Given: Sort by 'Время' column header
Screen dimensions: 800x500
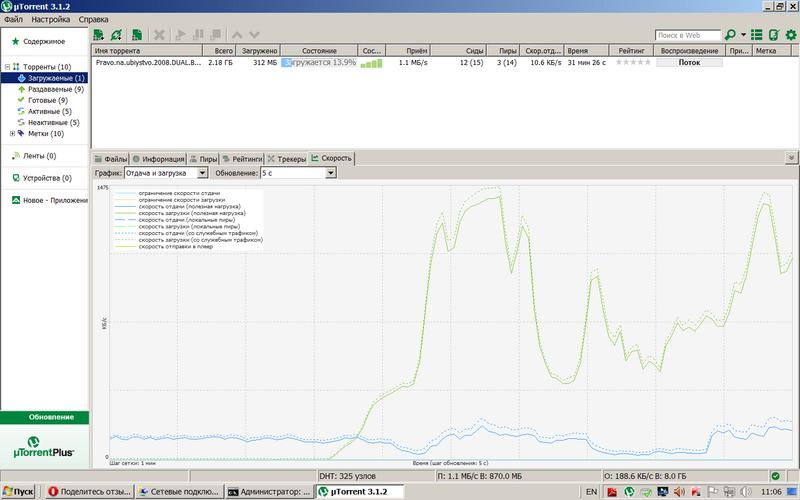Looking at the screenshot, I should [x=586, y=51].
